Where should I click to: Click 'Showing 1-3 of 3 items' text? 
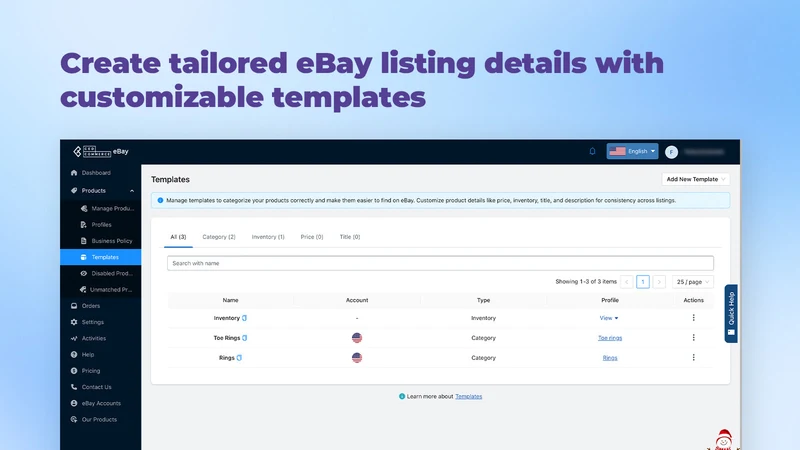pos(586,282)
